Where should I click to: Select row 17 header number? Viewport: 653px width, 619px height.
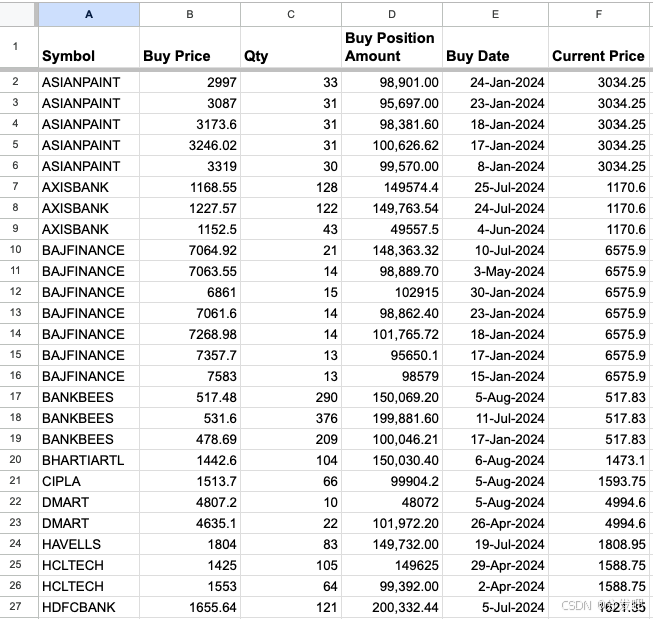click(15, 397)
